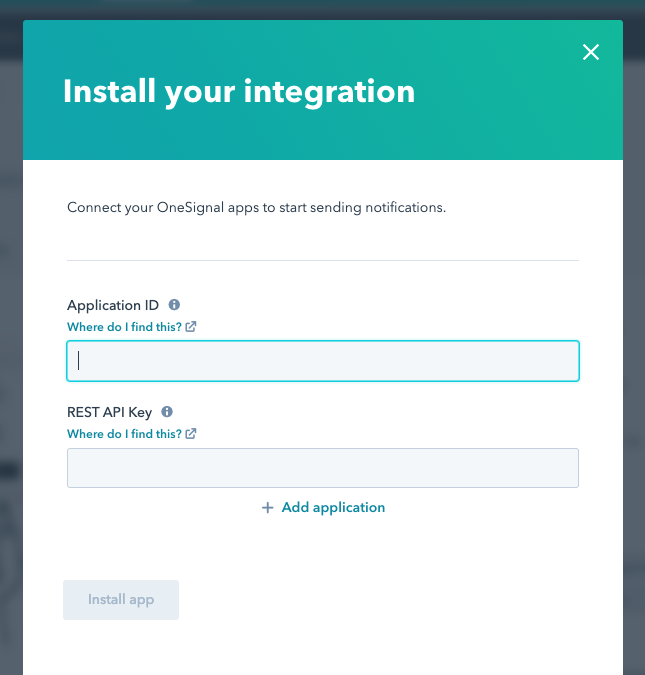This screenshot has height=675, width=645.
Task: Click into the REST API Key field
Action: (323, 468)
